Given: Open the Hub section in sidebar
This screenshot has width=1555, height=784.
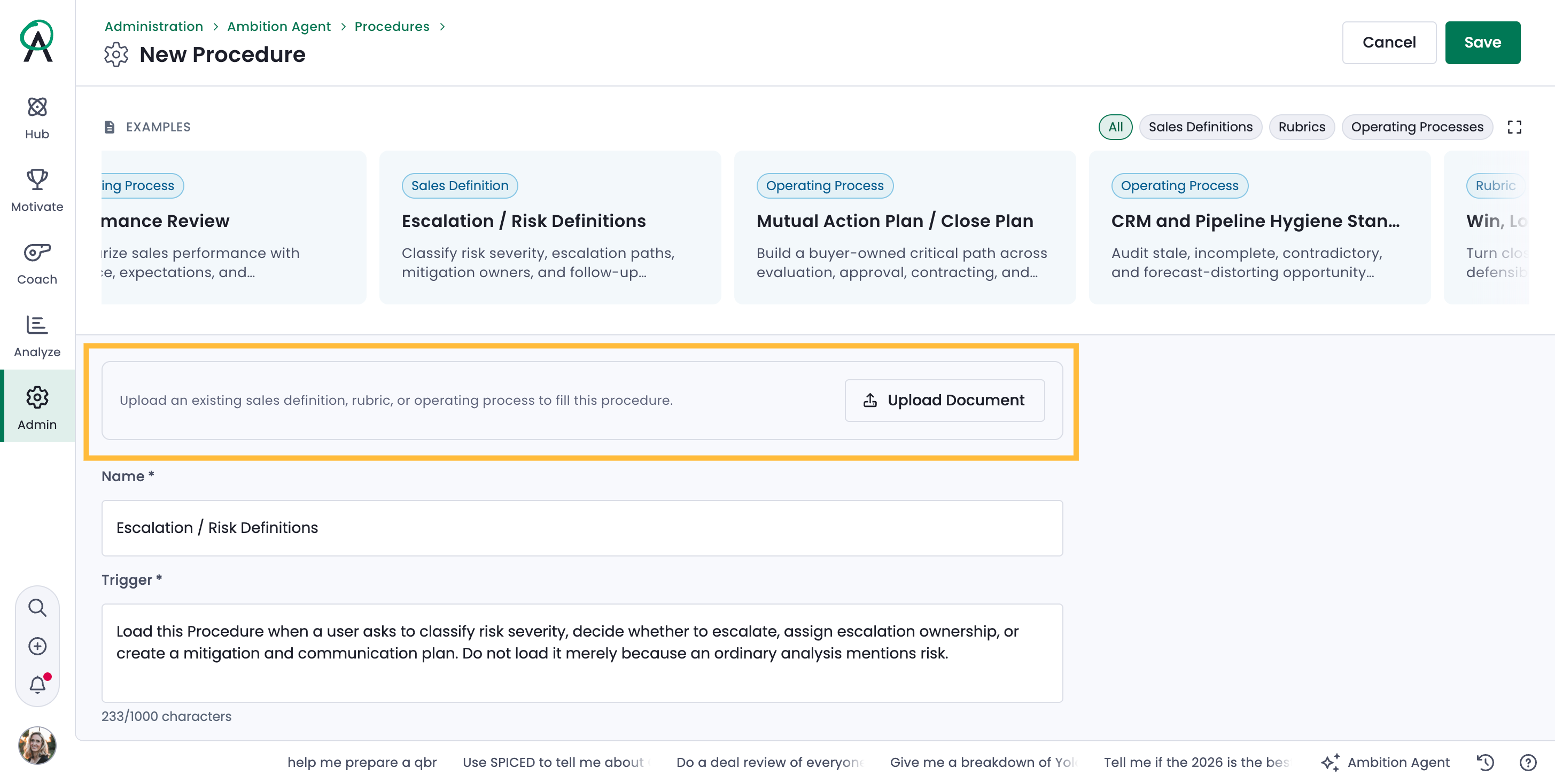Looking at the screenshot, I should point(37,117).
